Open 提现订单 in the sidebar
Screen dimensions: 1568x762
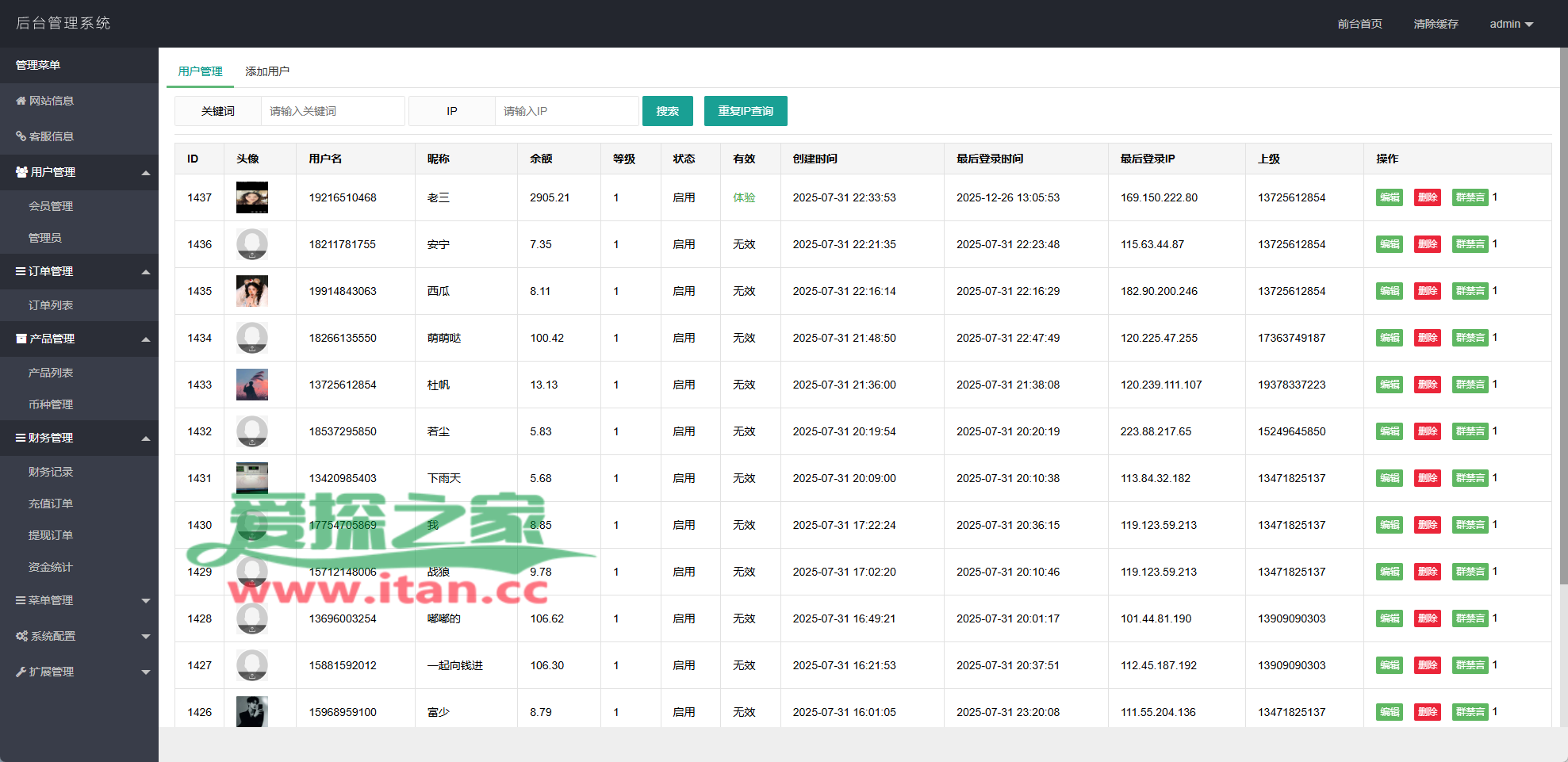51,535
